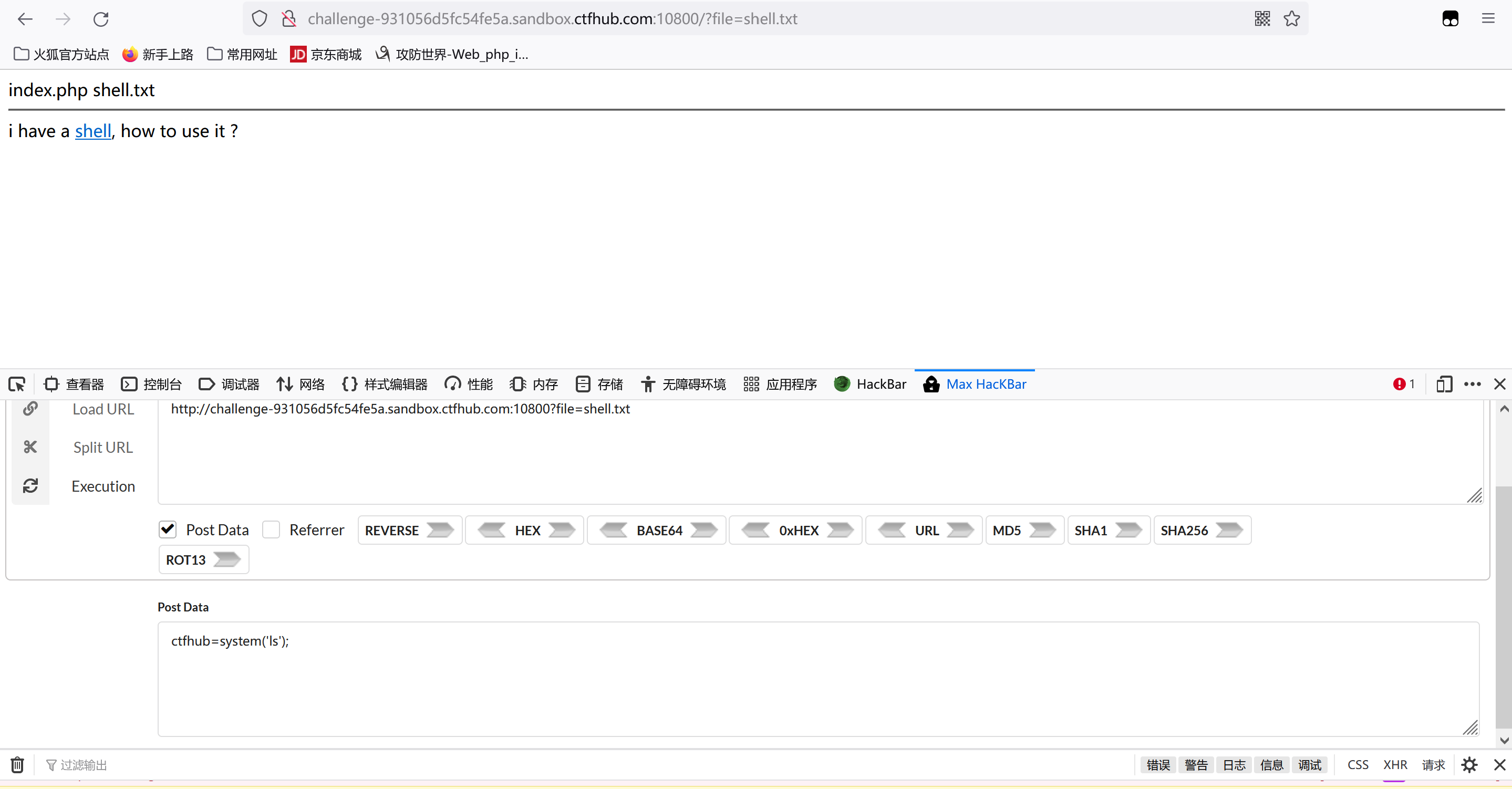
Task: Click the 过滤输出 filter output field
Action: 84,765
